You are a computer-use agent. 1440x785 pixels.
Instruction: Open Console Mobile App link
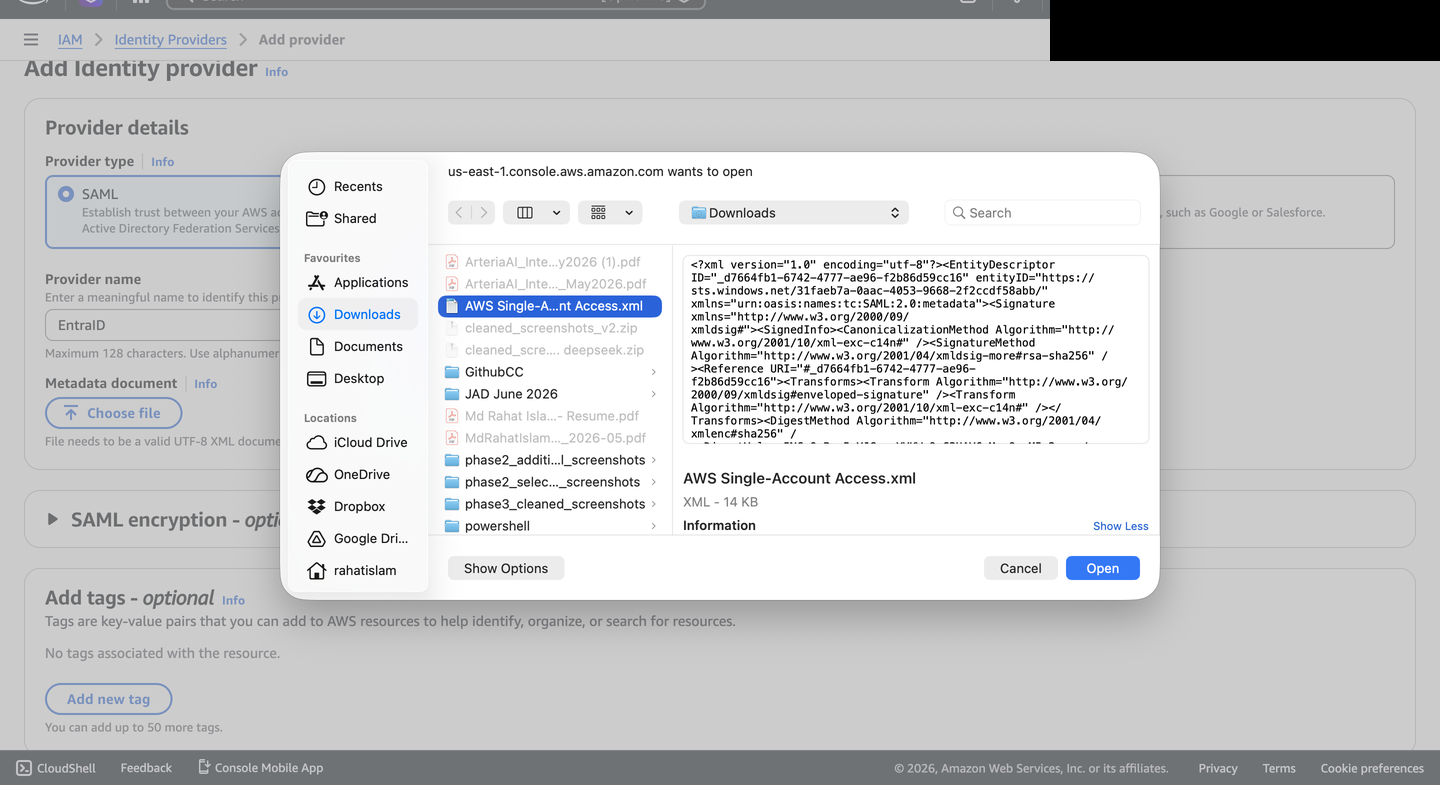click(x=260, y=768)
